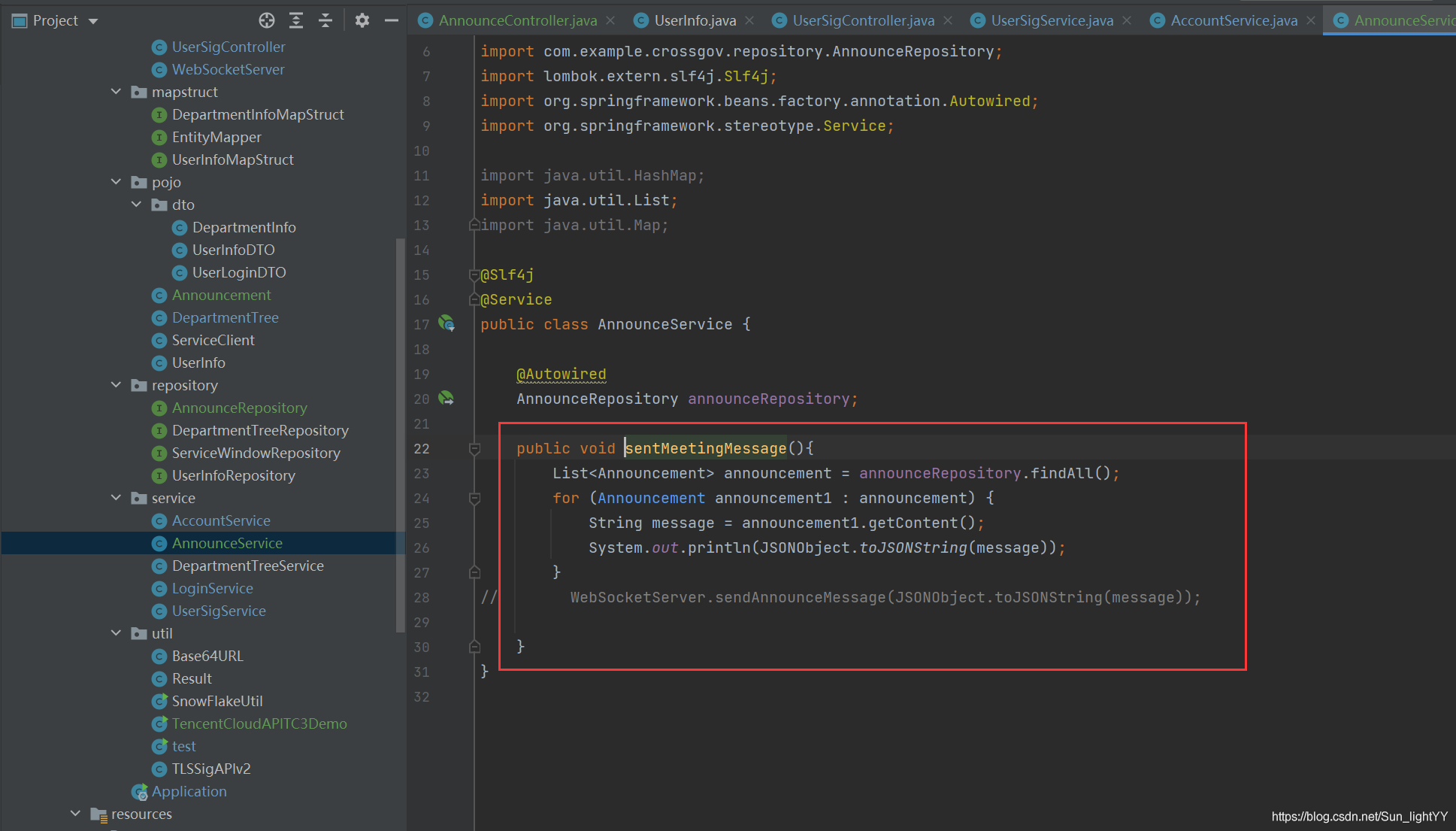The height and width of the screenshot is (831, 1456).
Task: Open Project panel settings gear
Action: coord(362,20)
